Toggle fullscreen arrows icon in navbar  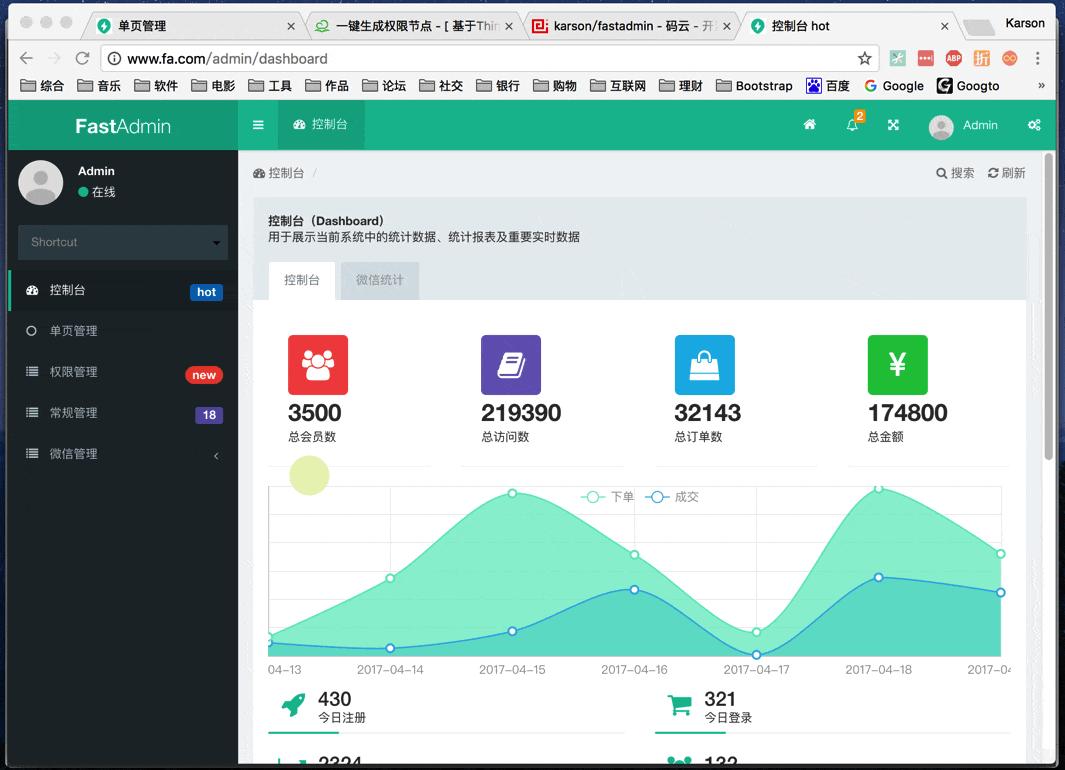tap(893, 125)
